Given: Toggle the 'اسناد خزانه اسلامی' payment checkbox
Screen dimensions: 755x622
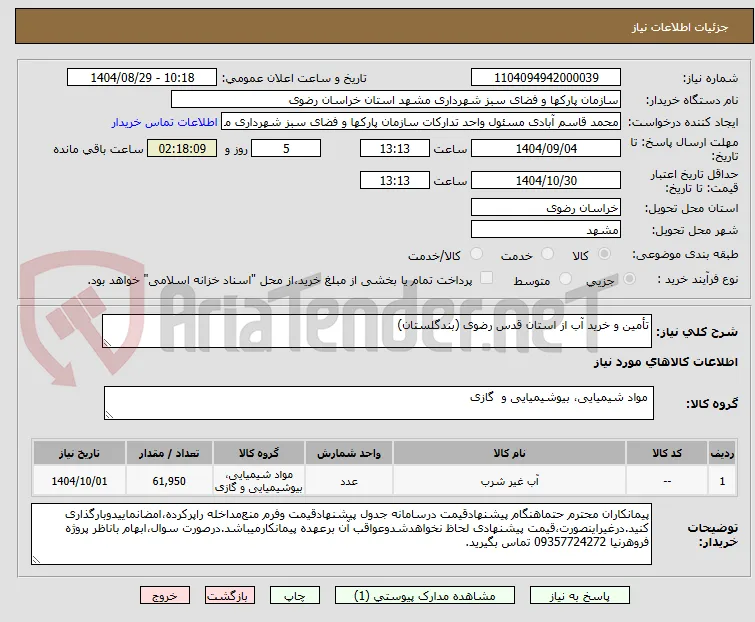Looking at the screenshot, I should click(487, 277).
